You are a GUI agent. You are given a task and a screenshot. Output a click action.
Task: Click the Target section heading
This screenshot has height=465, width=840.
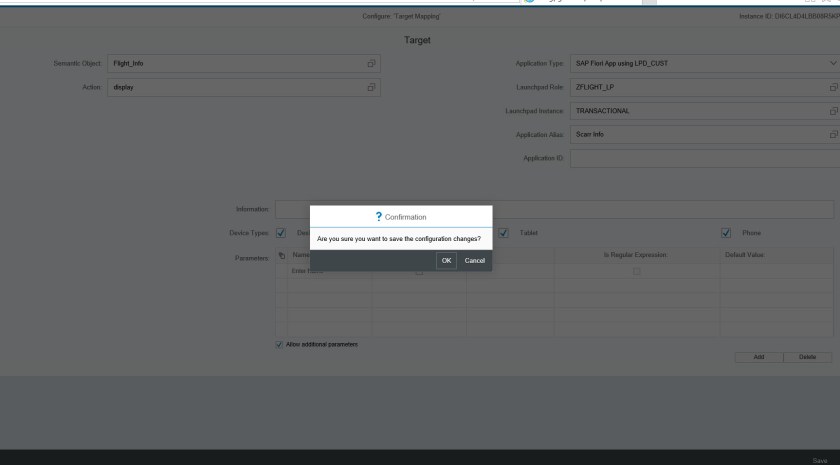point(417,40)
